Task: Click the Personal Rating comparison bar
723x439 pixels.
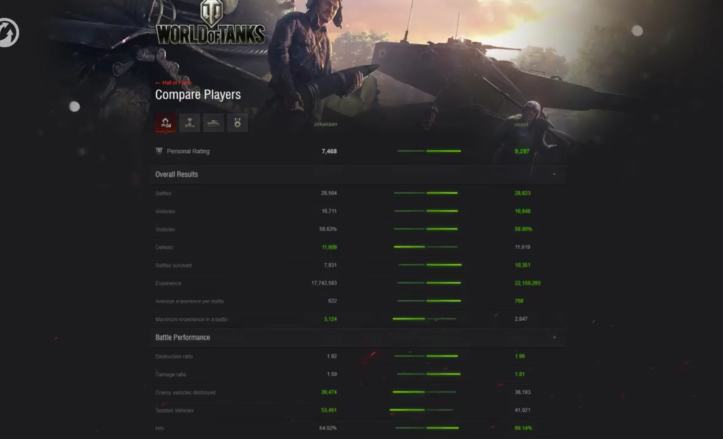Action: [428, 151]
